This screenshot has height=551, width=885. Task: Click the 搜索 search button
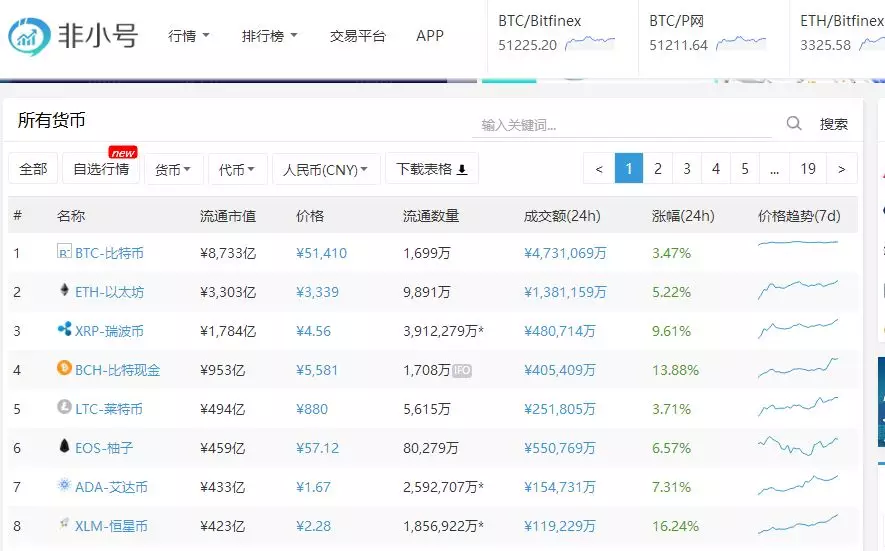tap(834, 124)
